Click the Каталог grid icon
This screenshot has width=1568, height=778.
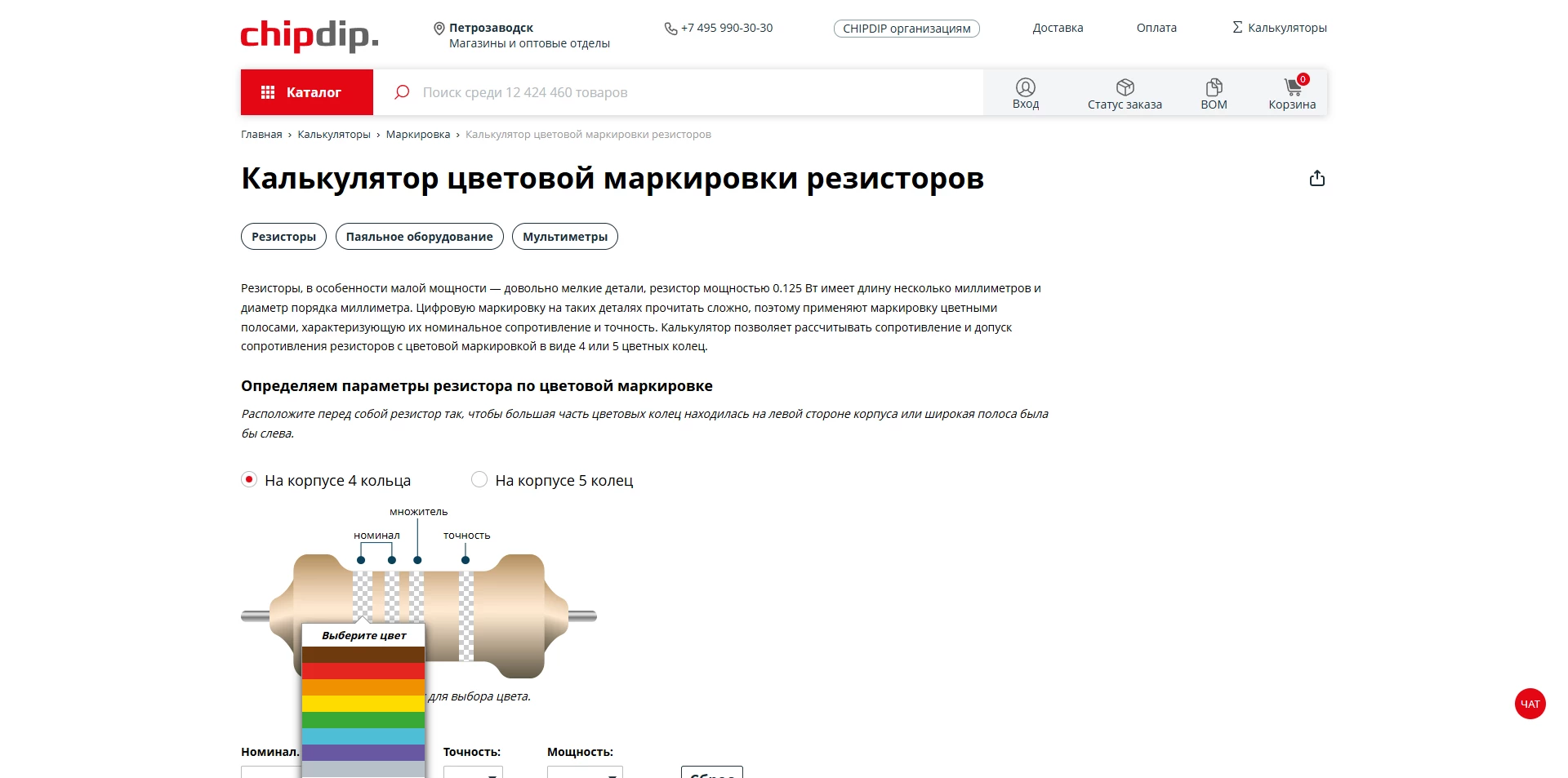tap(267, 91)
